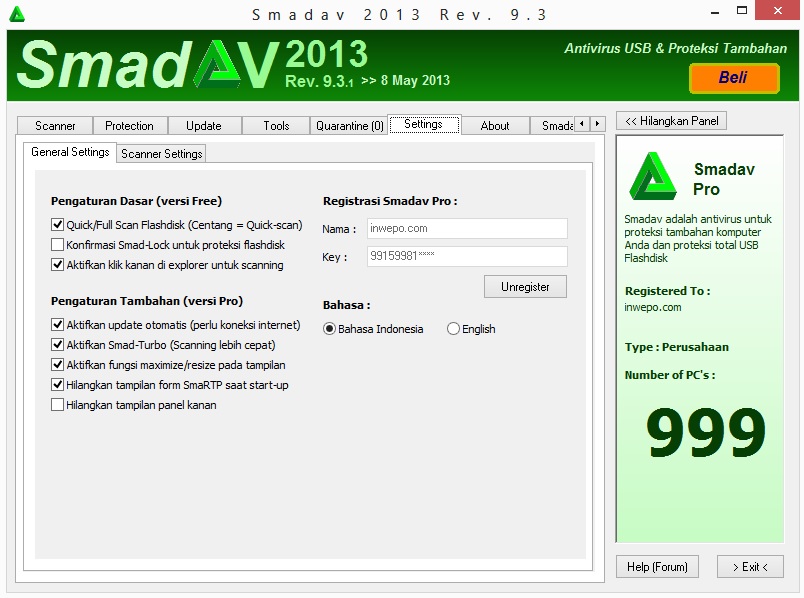Click the Smadav Pro green triangle logo
Image resolution: width=804 pixels, height=598 pixels.
point(653,176)
